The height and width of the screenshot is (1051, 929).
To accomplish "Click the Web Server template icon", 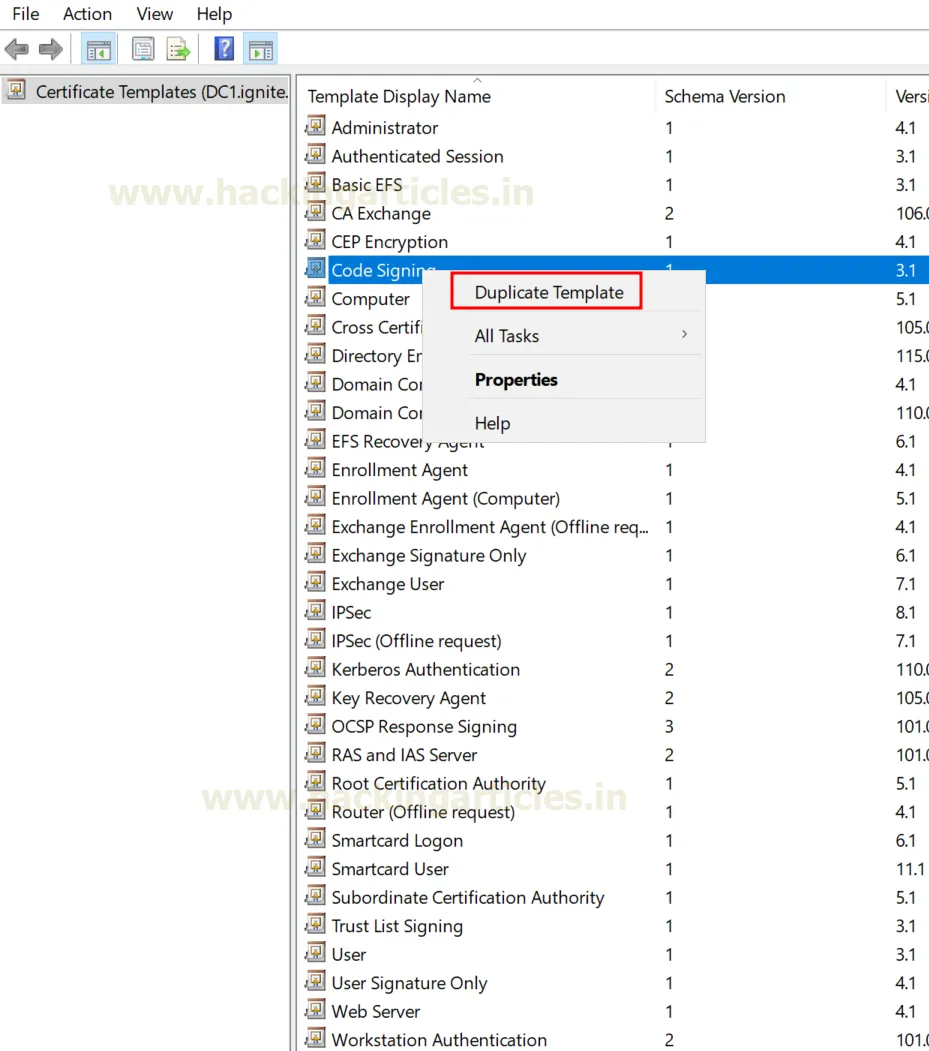I will point(316,1011).
